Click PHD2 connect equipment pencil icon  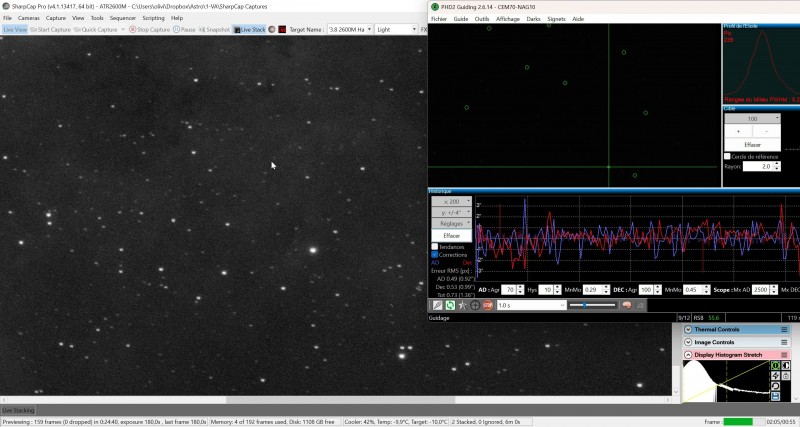[437, 305]
